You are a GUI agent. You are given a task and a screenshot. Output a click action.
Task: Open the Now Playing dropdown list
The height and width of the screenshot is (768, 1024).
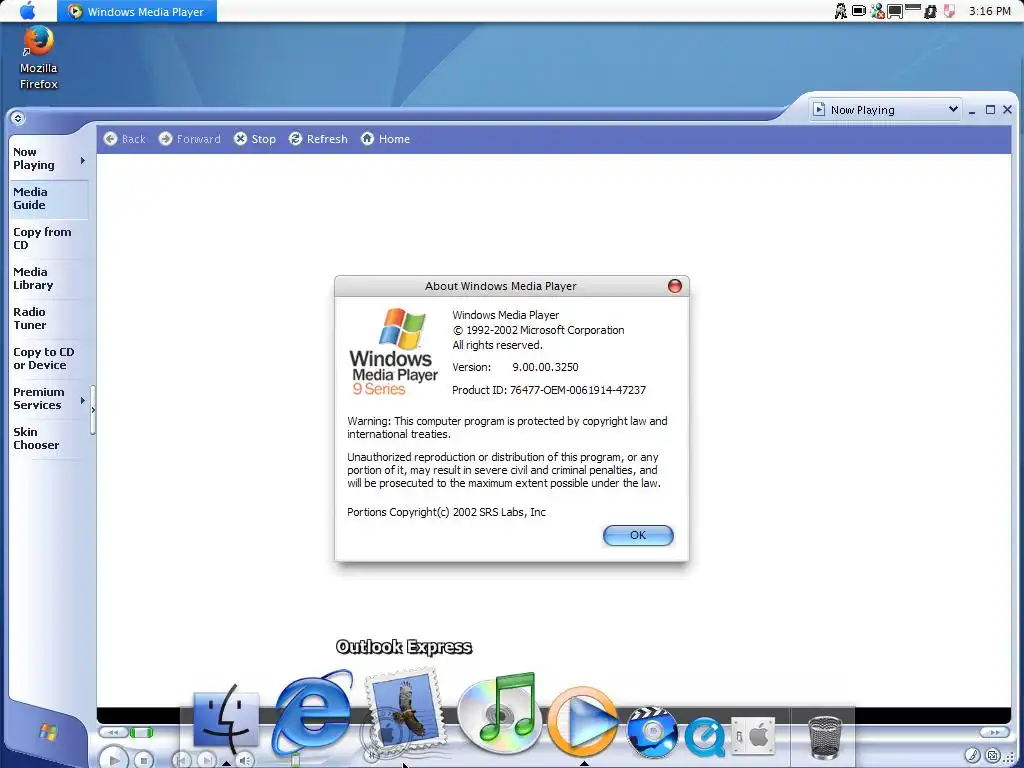tap(953, 109)
